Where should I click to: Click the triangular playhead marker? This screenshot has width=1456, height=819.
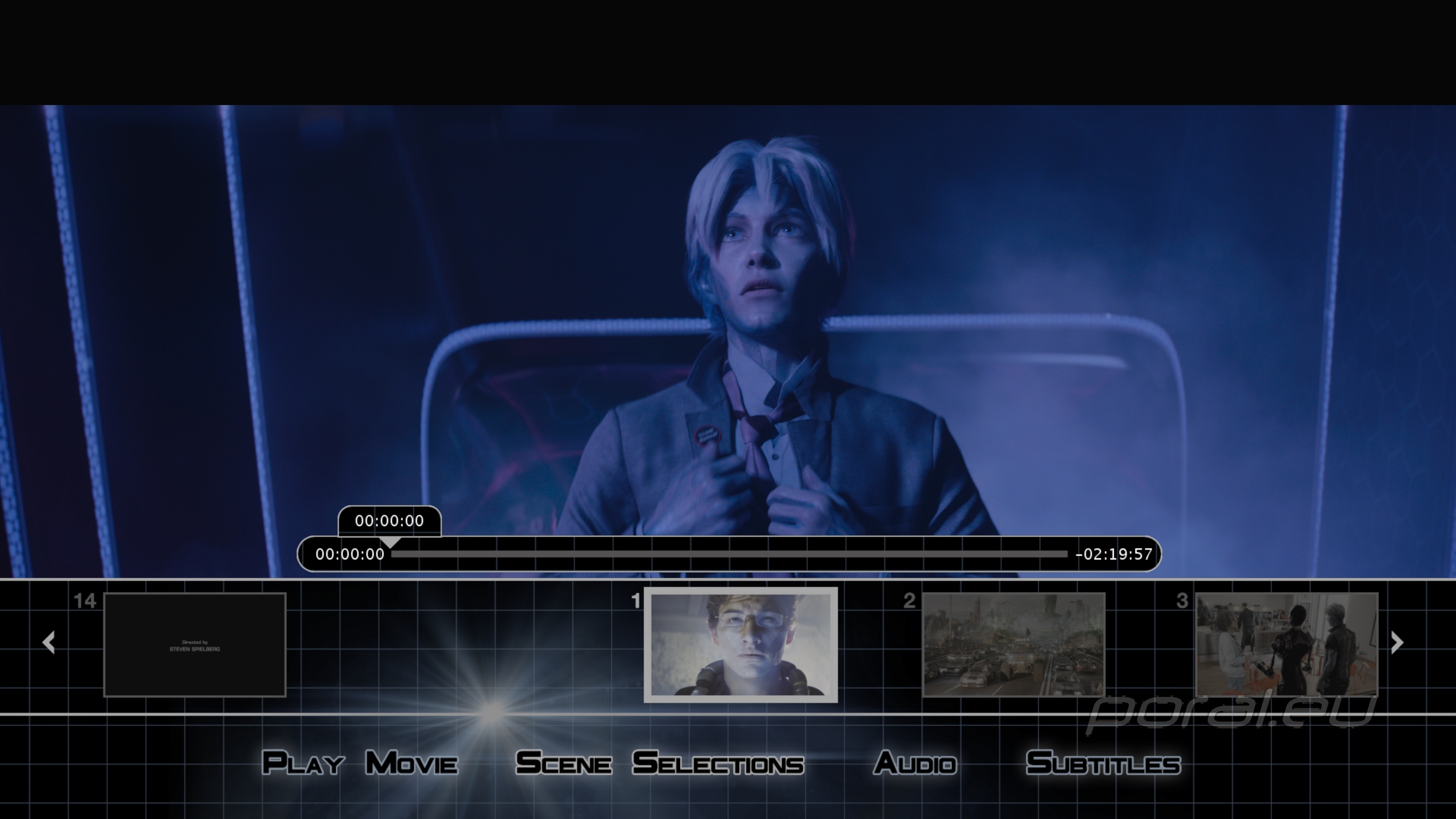pos(390,543)
